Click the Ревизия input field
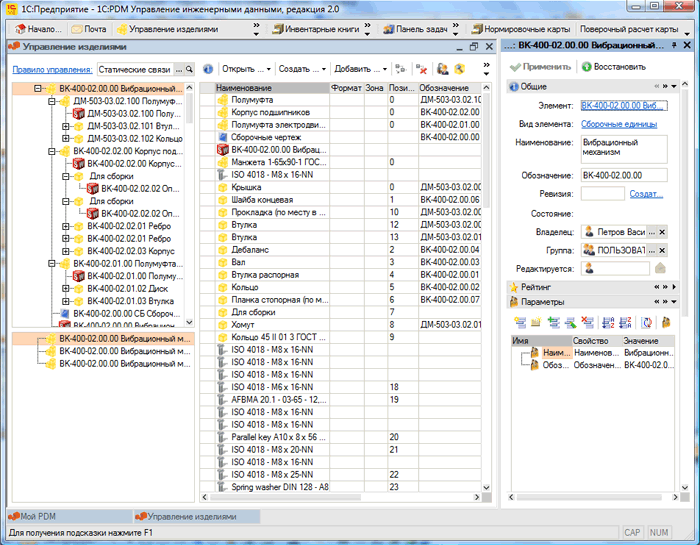The height and width of the screenshot is (545, 700). 602,194
